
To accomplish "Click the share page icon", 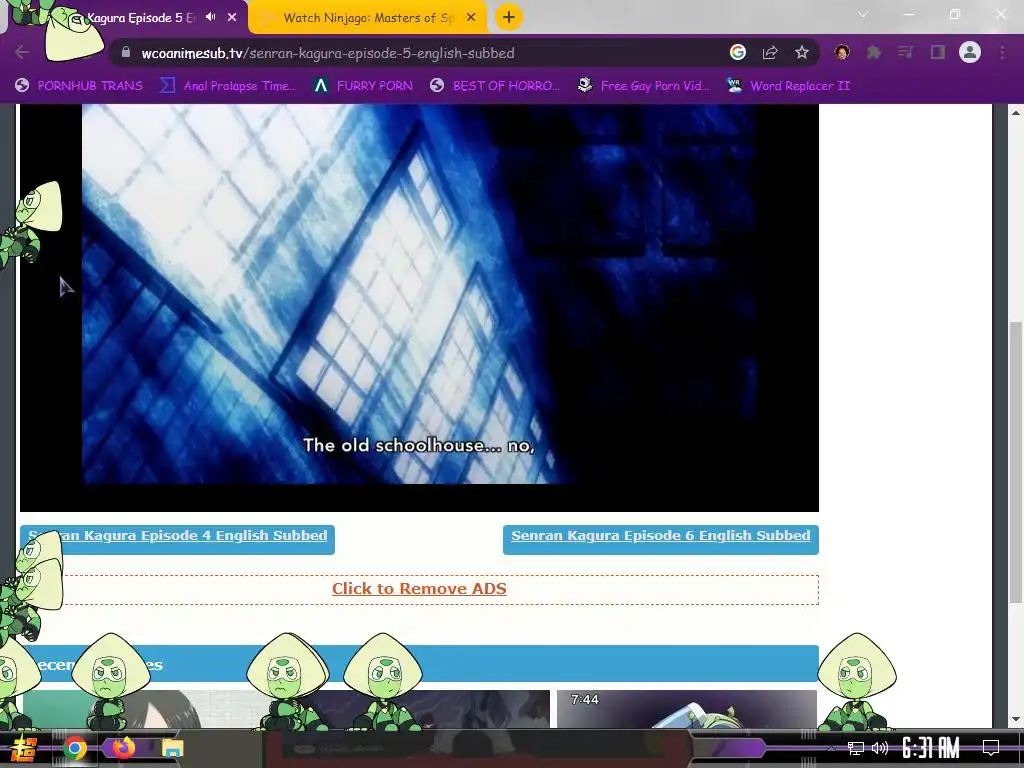I will pos(770,53).
